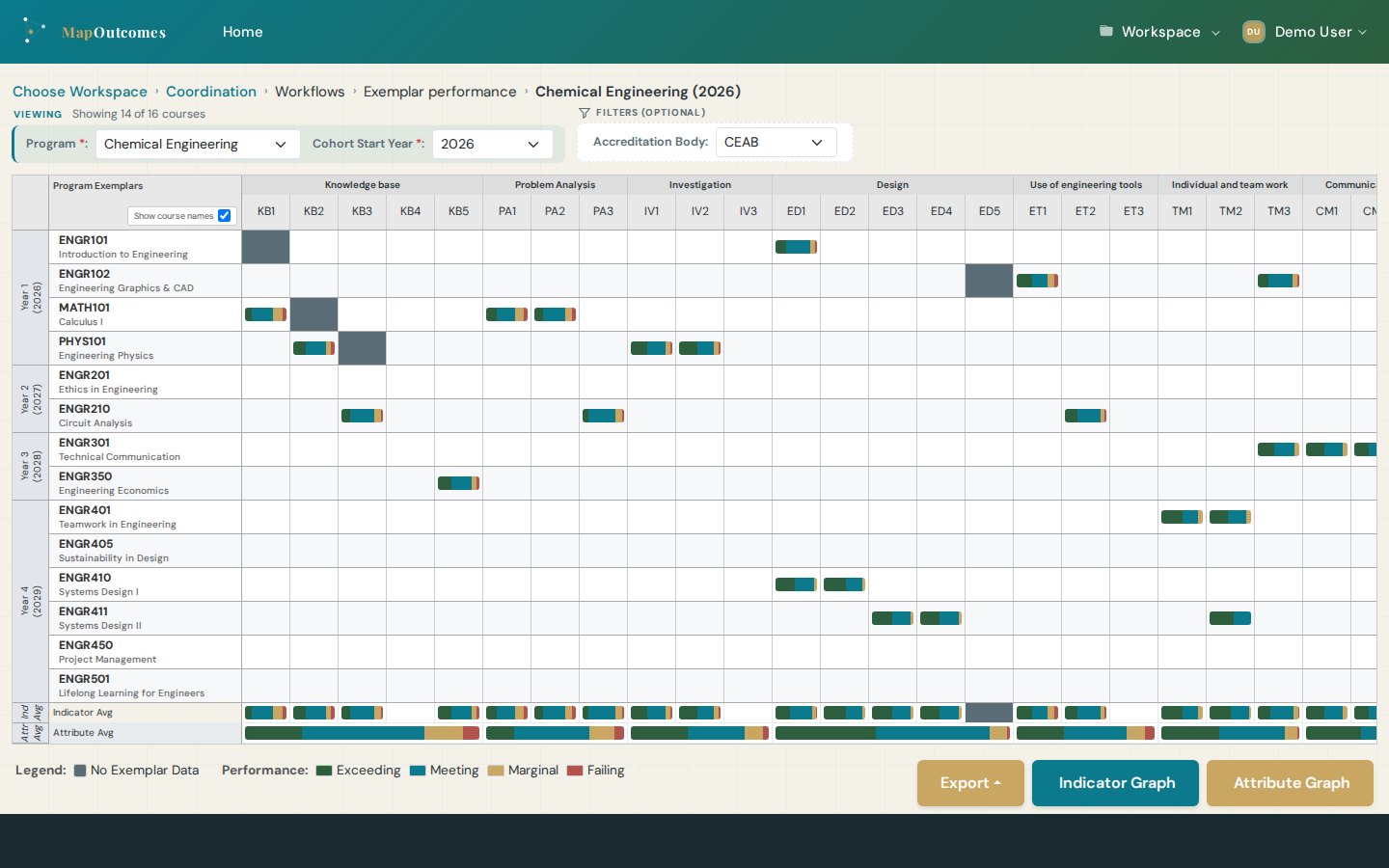Click the Knowledge base attribute average bar
The height and width of the screenshot is (868, 1389).
(362, 733)
